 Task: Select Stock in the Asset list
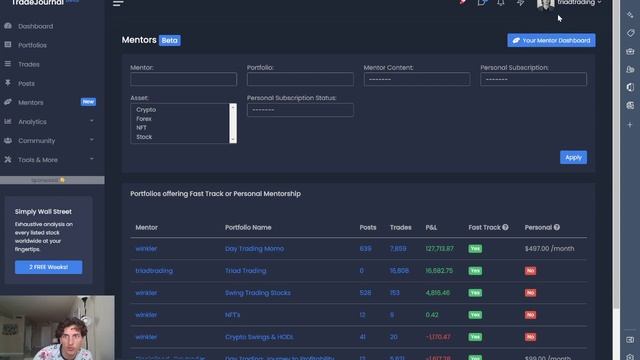[x=144, y=137]
